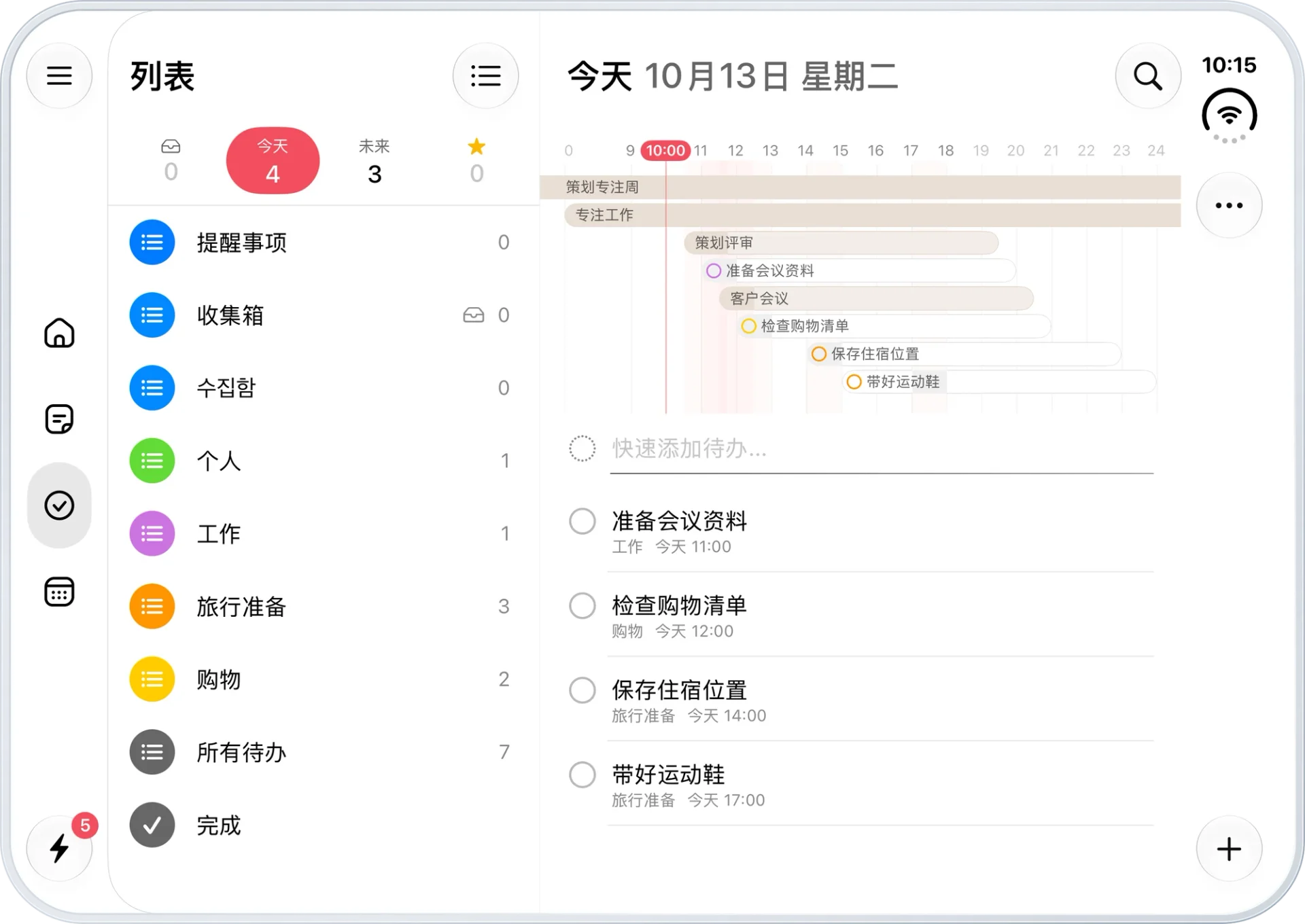The width and height of the screenshot is (1305, 924).
Task: Open the hamburger menu button
Action: (x=59, y=75)
